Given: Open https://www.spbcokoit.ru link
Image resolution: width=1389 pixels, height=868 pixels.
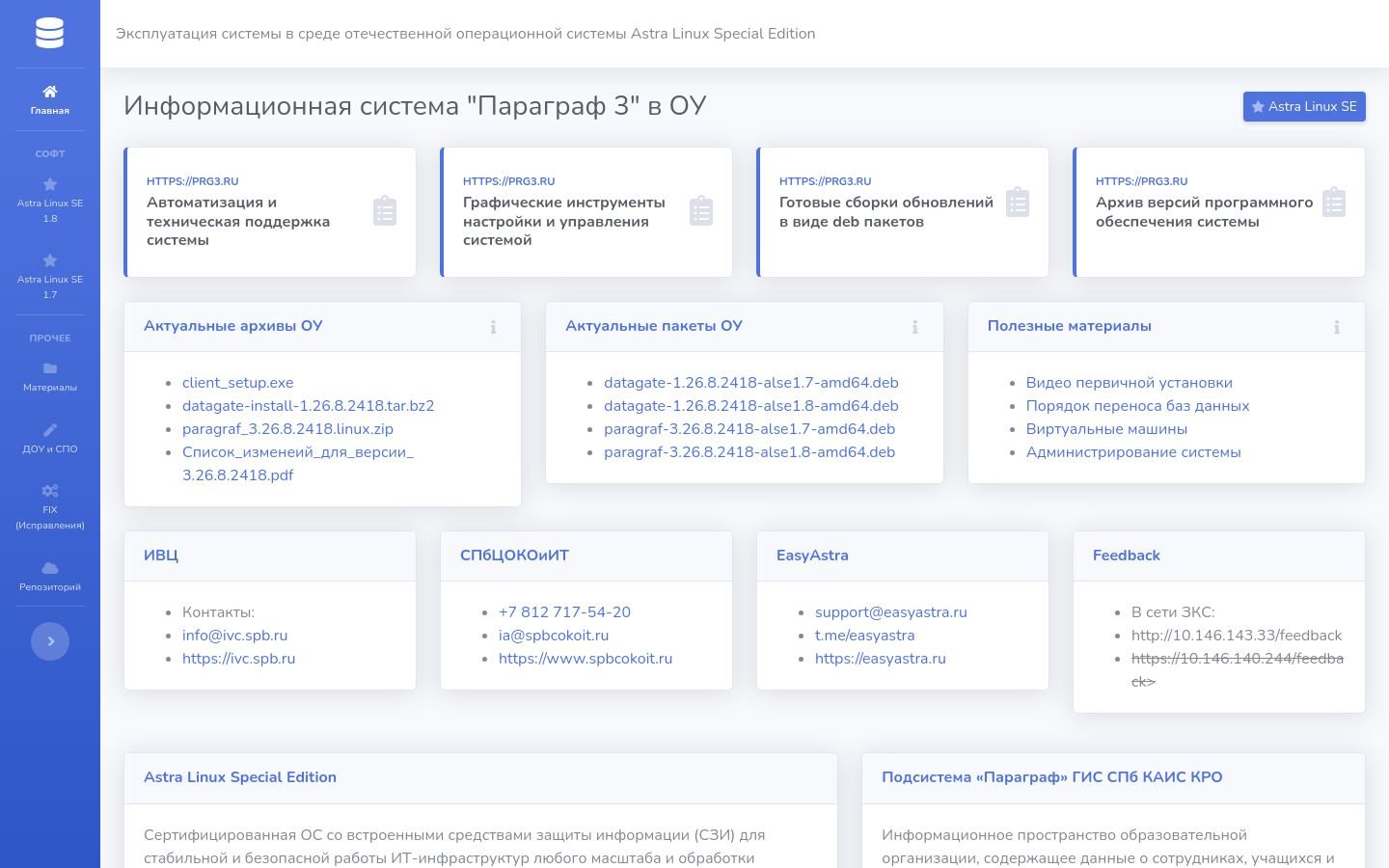Looking at the screenshot, I should pyautogui.click(x=586, y=659).
